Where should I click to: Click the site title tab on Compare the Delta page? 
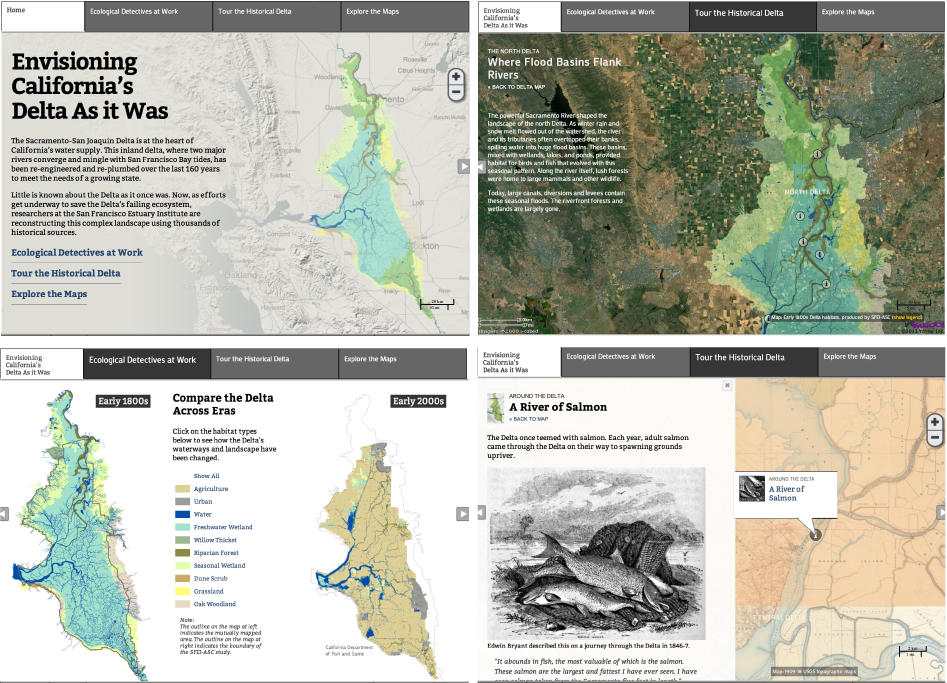pyautogui.click(x=42, y=364)
